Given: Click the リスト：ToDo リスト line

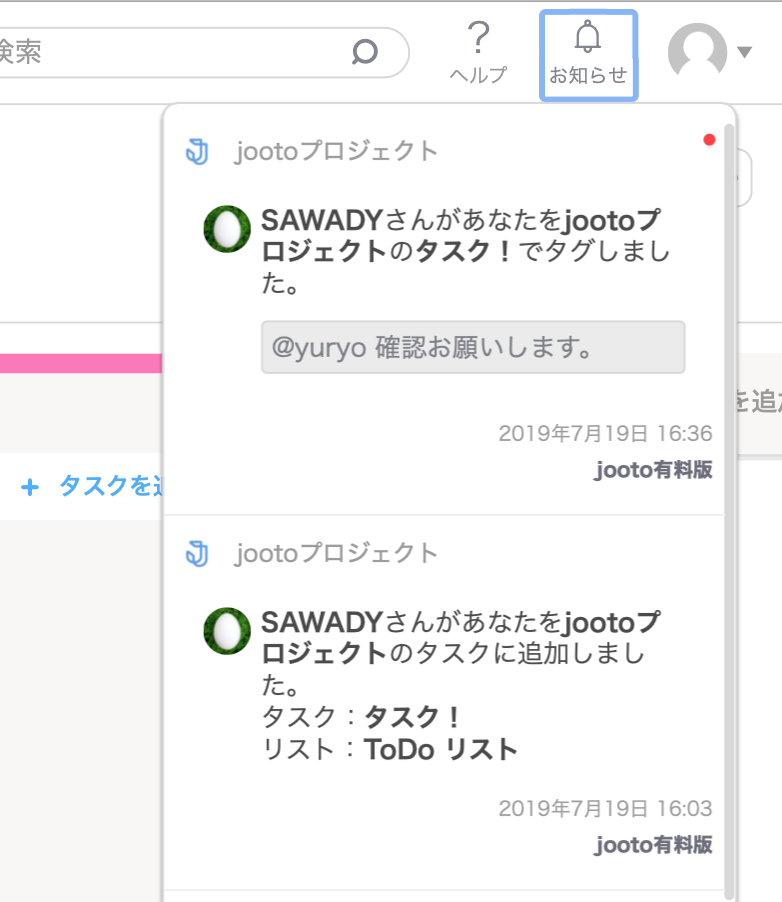Looking at the screenshot, I should 390,750.
